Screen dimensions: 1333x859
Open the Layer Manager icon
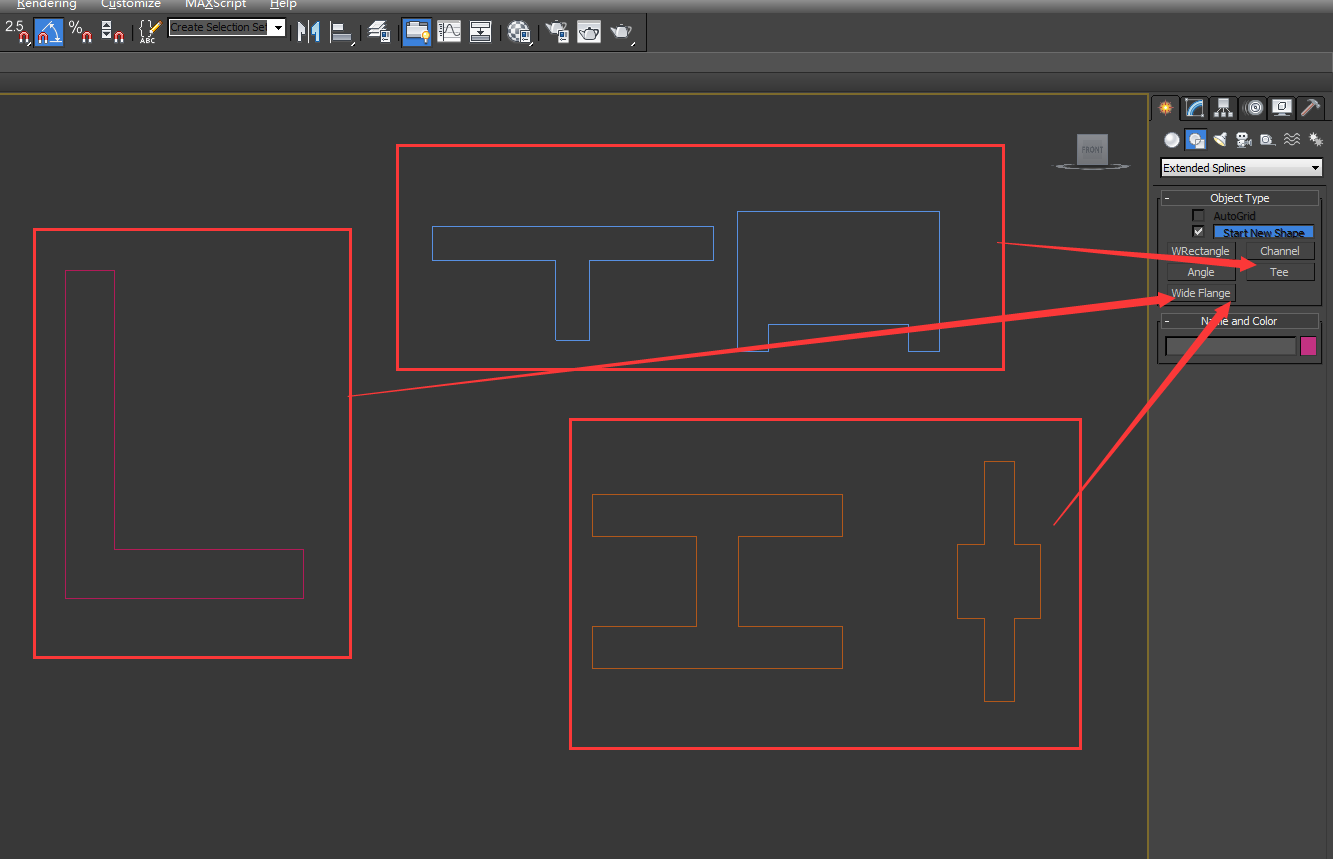pyautogui.click(x=379, y=32)
